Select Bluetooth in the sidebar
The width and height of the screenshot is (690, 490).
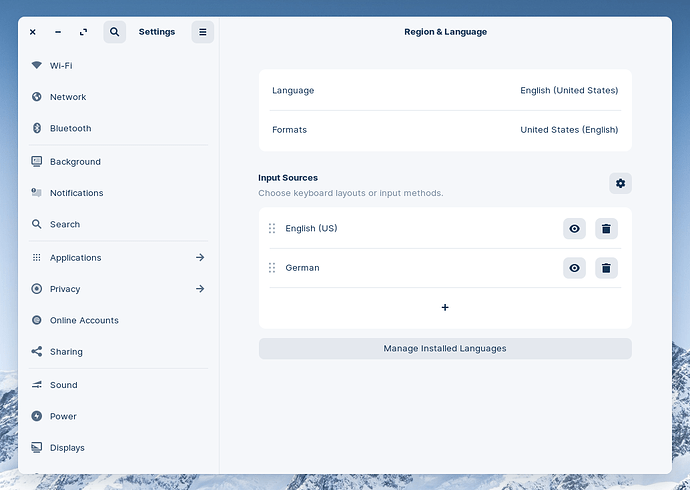(118, 128)
